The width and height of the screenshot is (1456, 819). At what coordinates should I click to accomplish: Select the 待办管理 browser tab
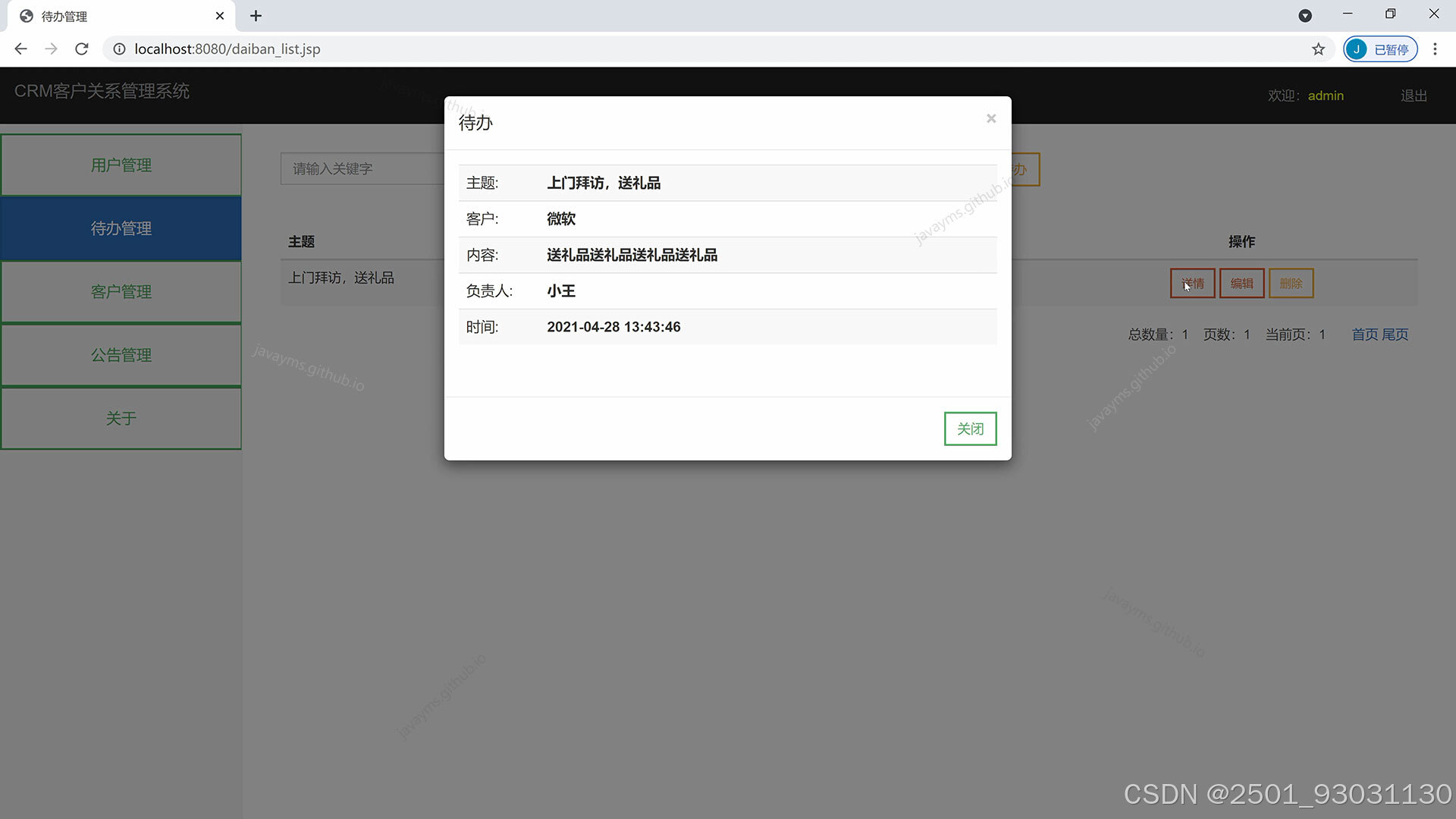click(121, 16)
